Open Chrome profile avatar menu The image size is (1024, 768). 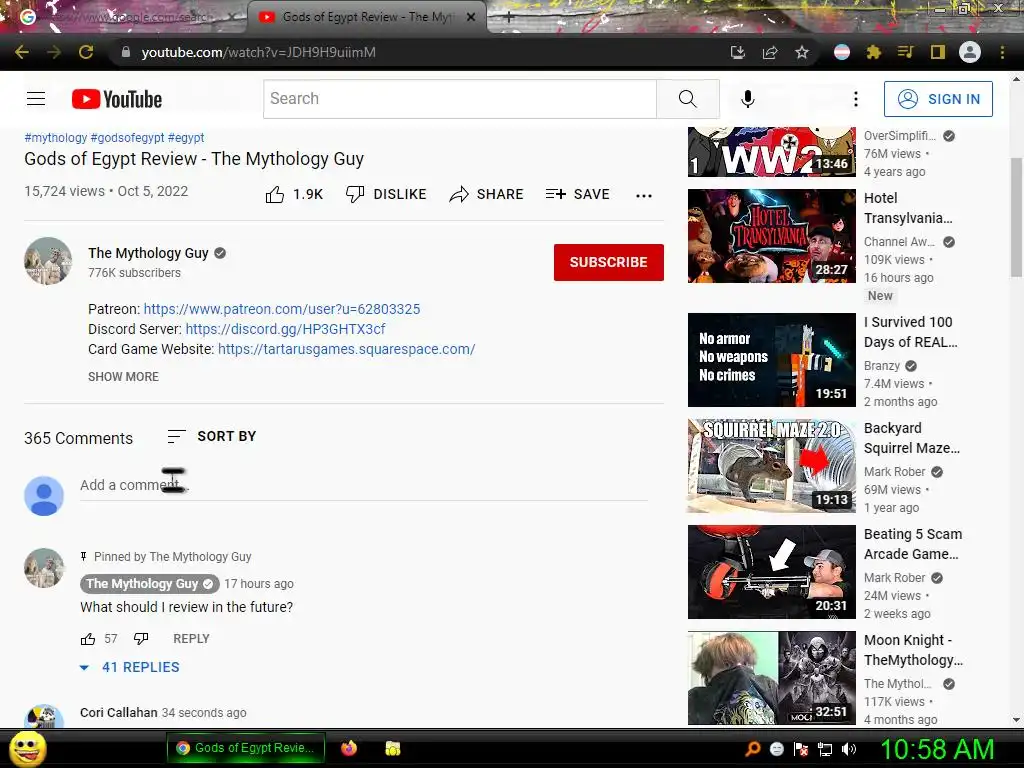pos(970,52)
